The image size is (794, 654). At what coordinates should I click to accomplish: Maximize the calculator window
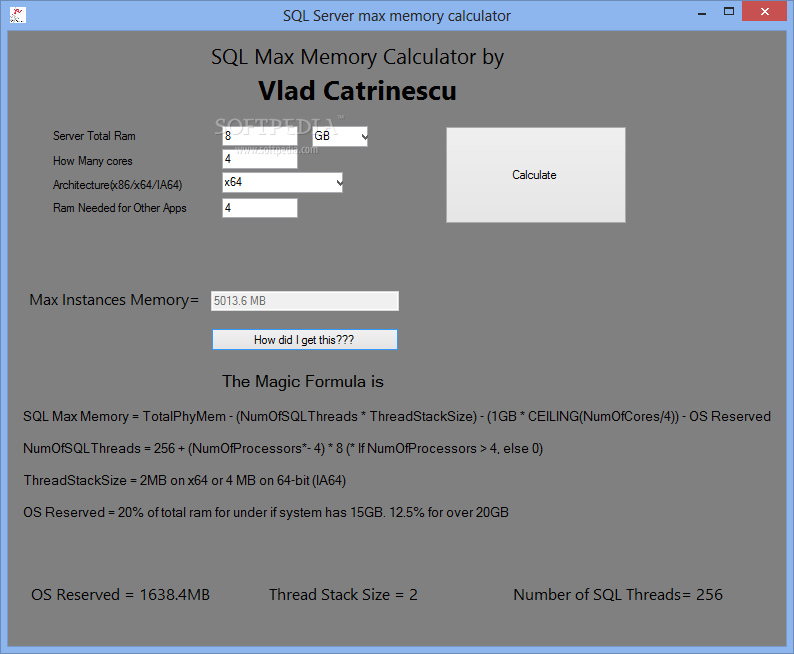(729, 11)
